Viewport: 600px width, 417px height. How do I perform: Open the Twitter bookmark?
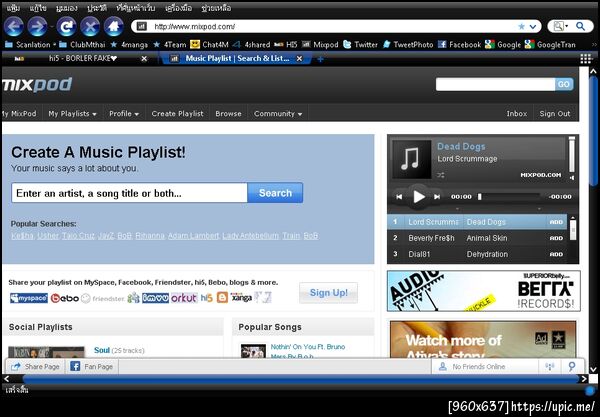pyautogui.click(x=360, y=45)
